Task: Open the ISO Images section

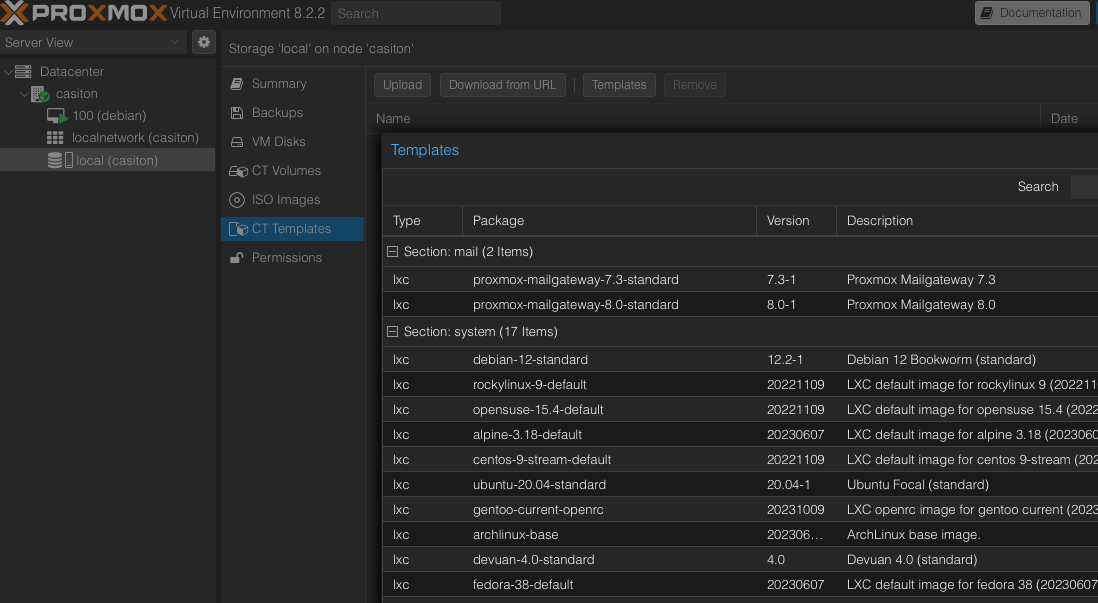Action: coord(285,200)
